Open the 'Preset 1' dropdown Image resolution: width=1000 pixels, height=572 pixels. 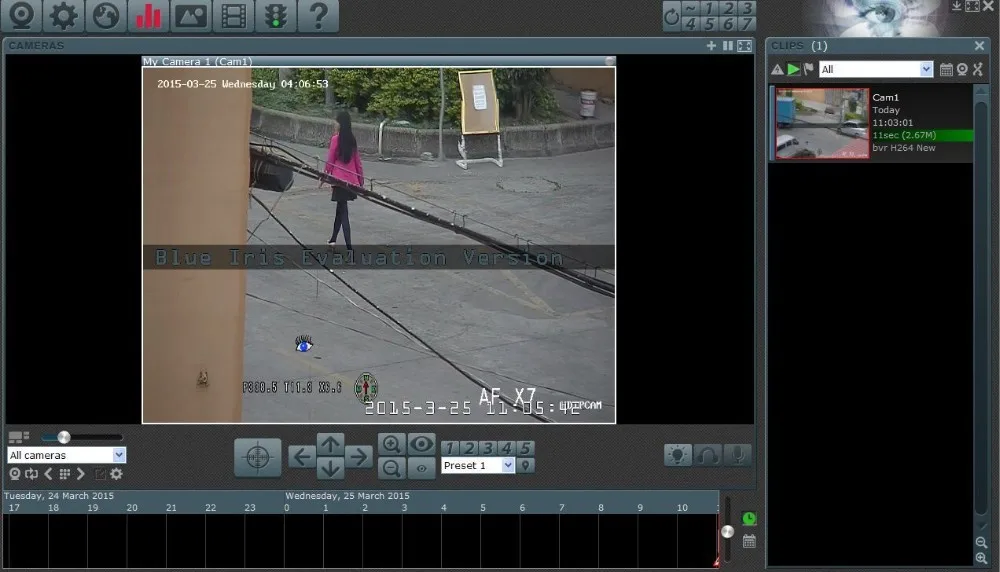(478, 466)
